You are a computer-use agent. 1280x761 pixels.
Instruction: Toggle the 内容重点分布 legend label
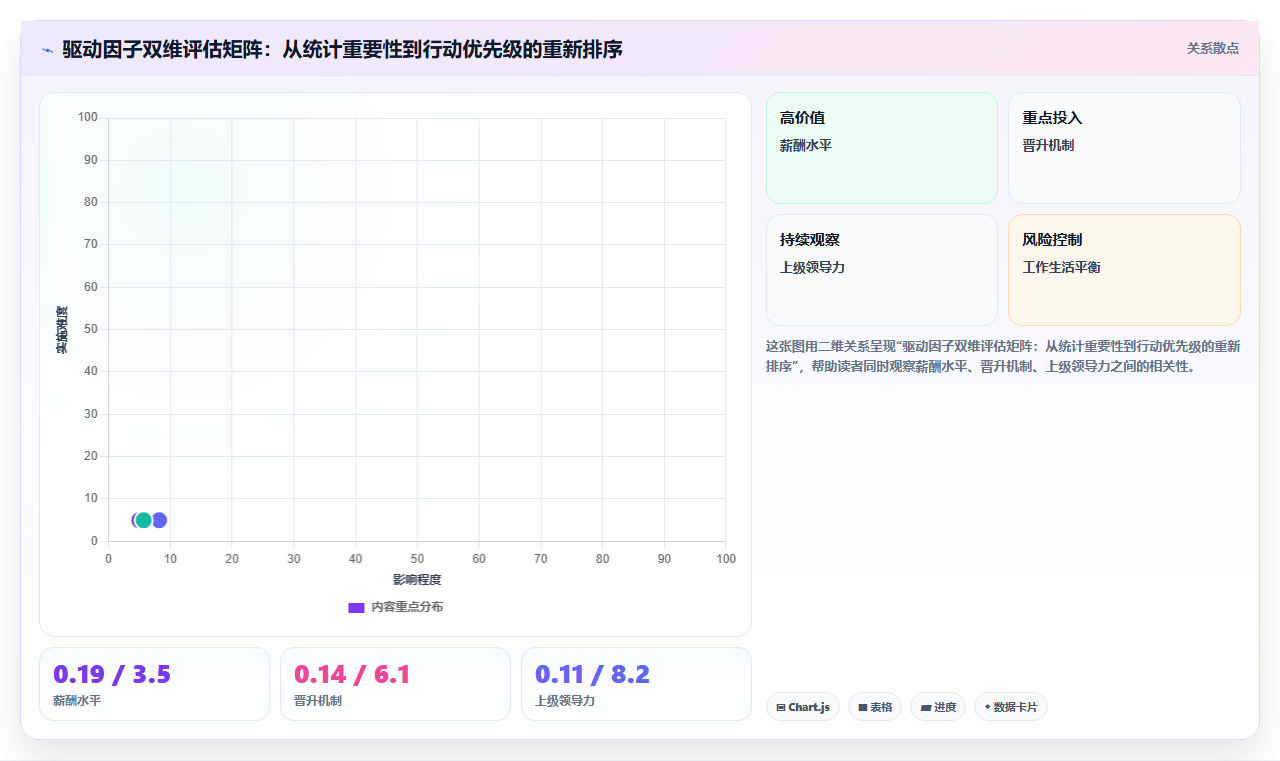click(407, 607)
